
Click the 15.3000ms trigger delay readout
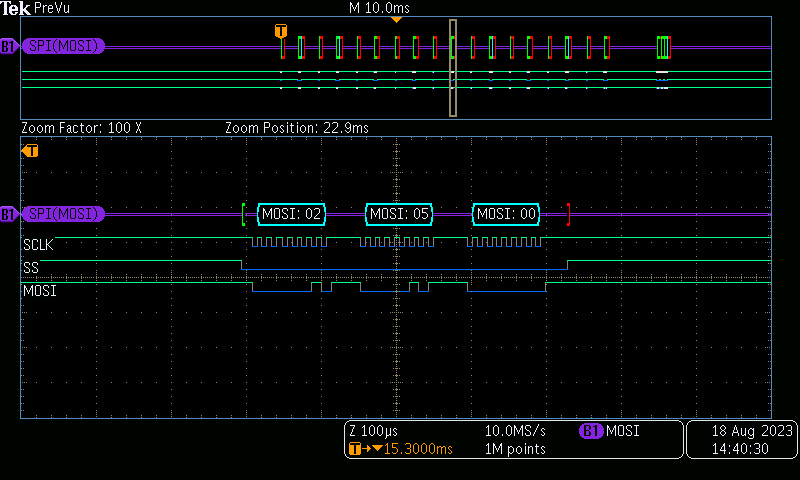pyautogui.click(x=418, y=449)
